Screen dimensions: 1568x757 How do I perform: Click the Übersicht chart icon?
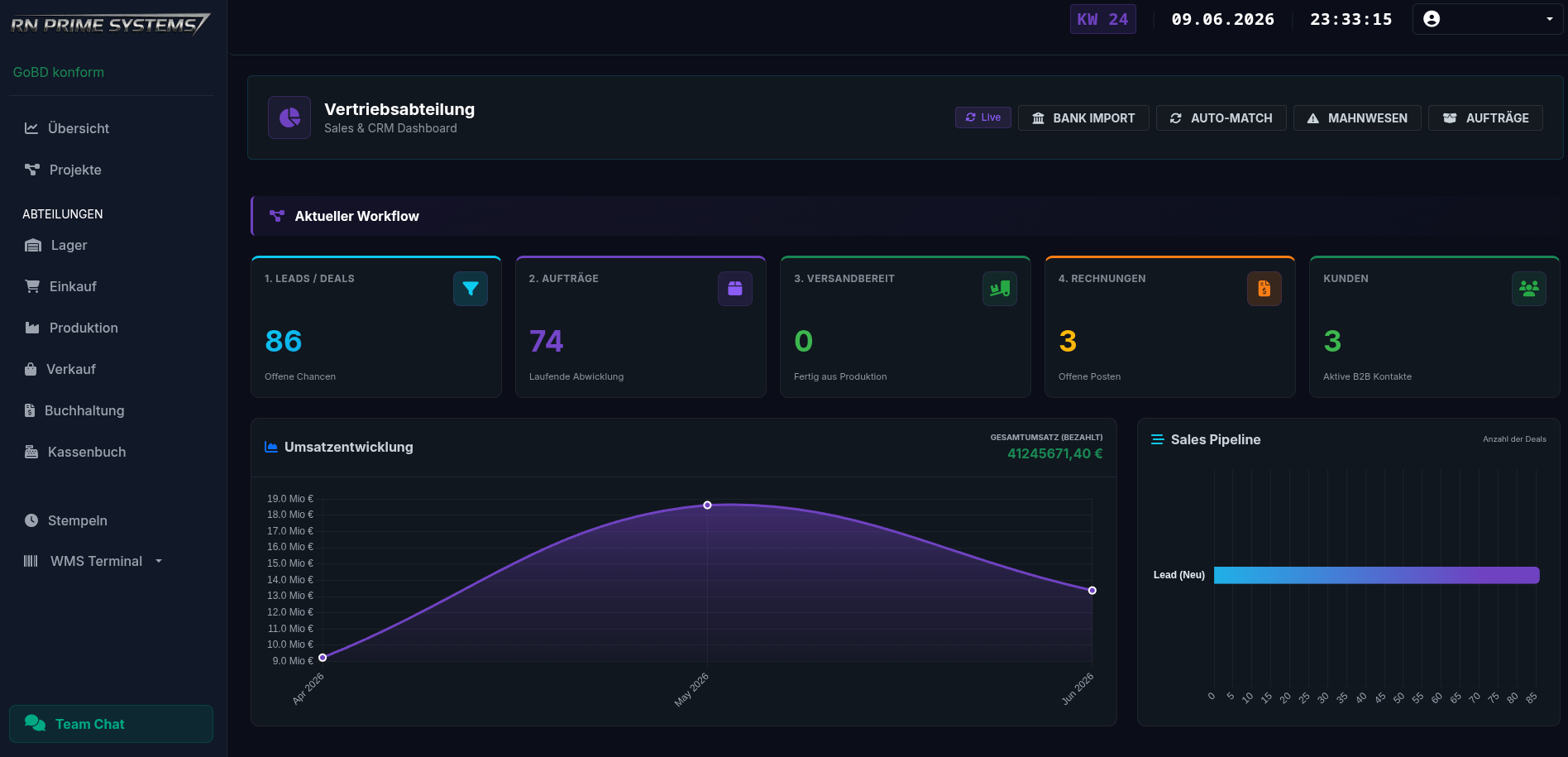31,128
